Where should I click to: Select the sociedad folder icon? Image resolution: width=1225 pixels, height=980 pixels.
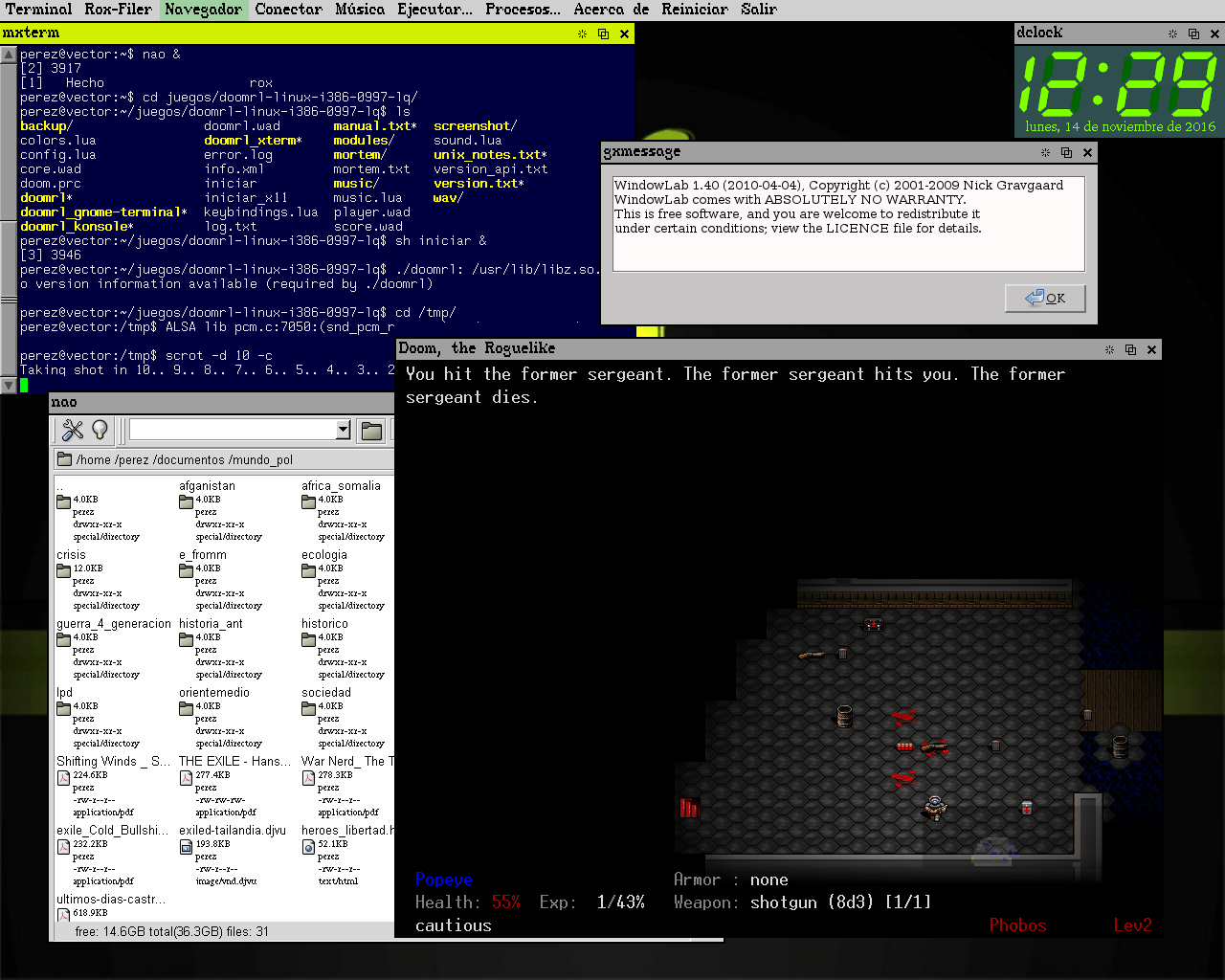click(308, 708)
